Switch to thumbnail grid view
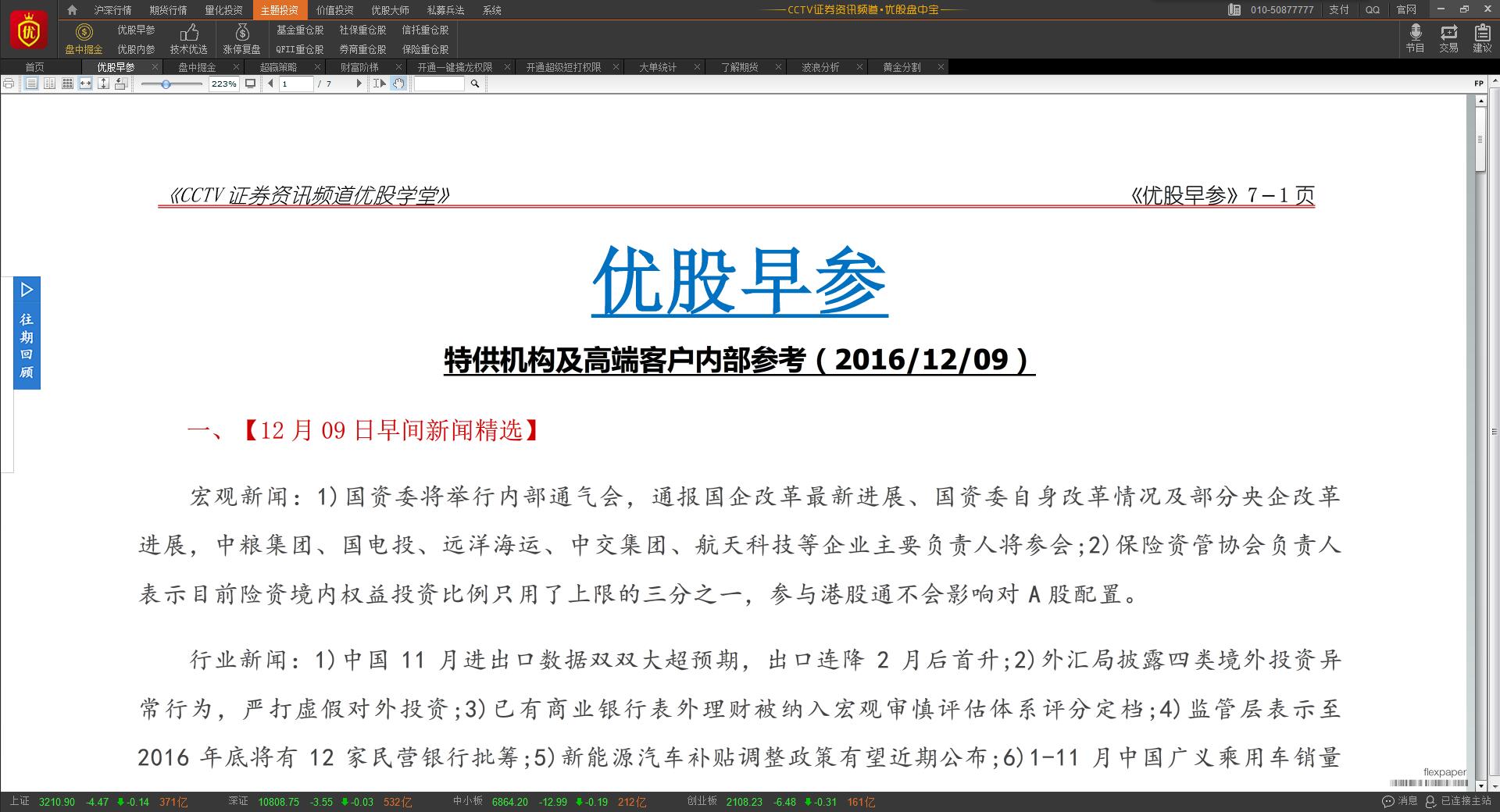The image size is (1500, 812). coord(67,84)
